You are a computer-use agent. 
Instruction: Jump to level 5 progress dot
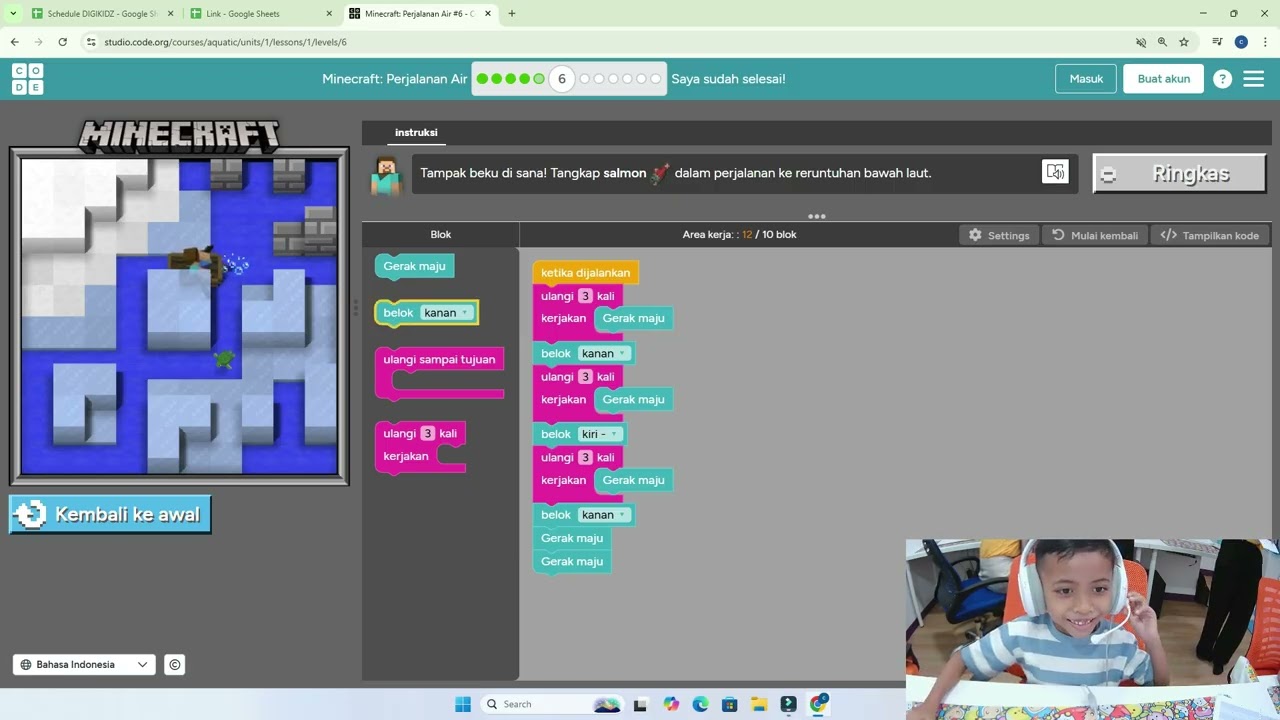(x=539, y=79)
